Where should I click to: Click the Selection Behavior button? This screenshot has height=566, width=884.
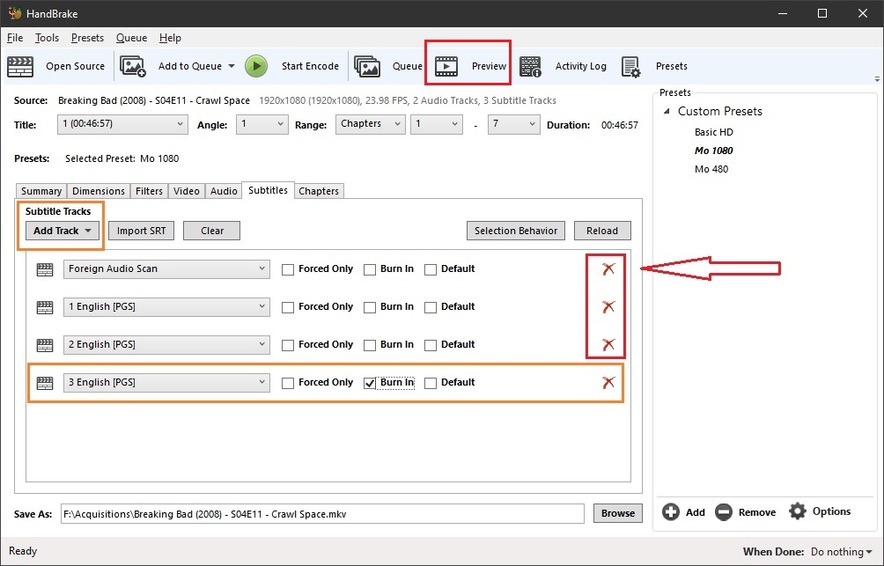click(516, 231)
